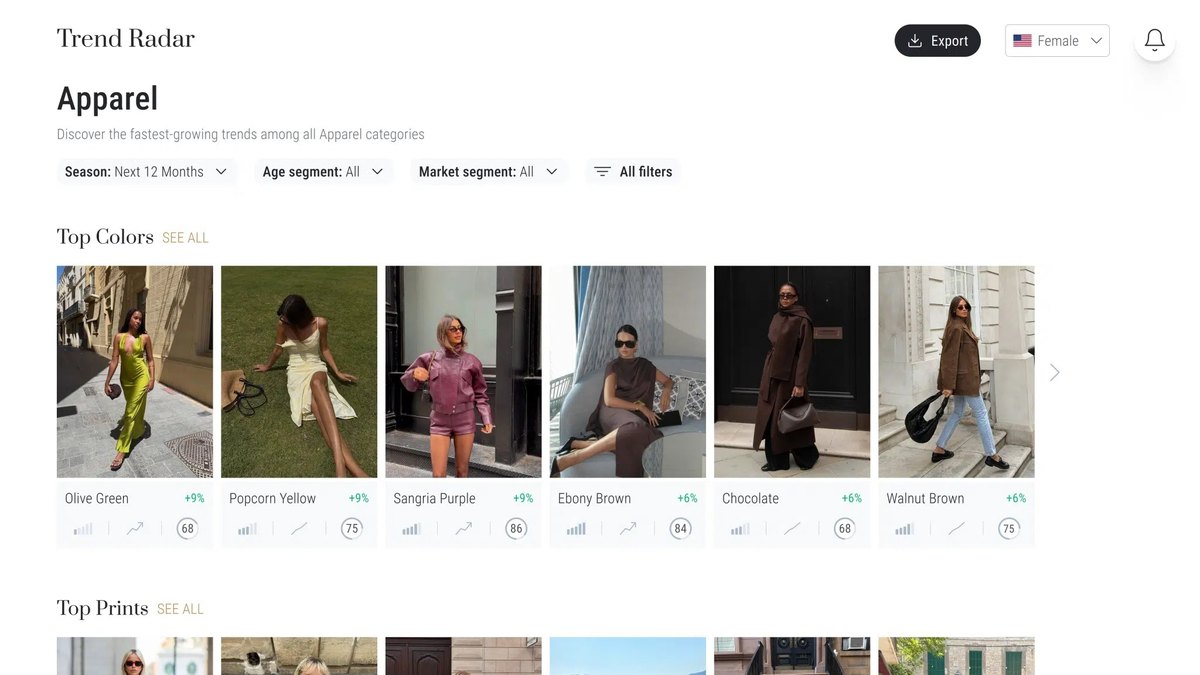Click the score circle 68 under Olive Green
Image resolution: width=1200 pixels, height=675 pixels.
pos(187,529)
